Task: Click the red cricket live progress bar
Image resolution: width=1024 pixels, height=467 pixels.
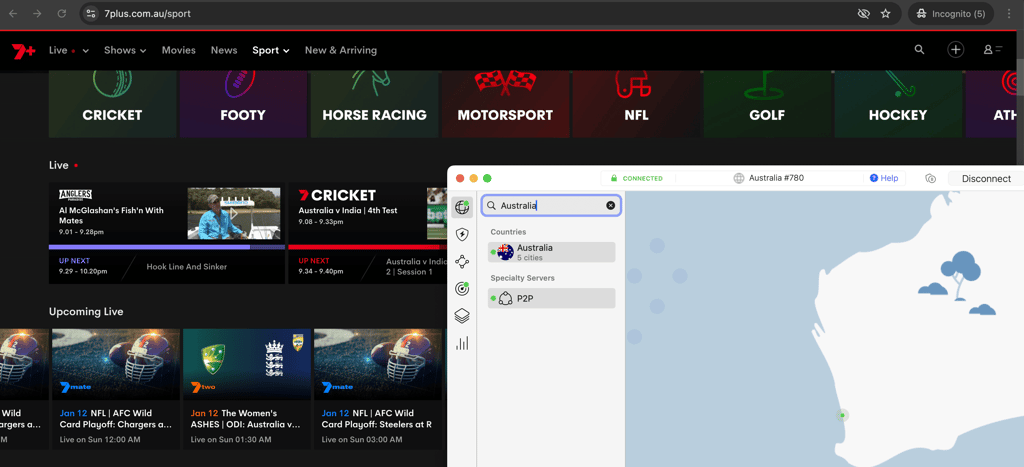Action: (x=367, y=247)
